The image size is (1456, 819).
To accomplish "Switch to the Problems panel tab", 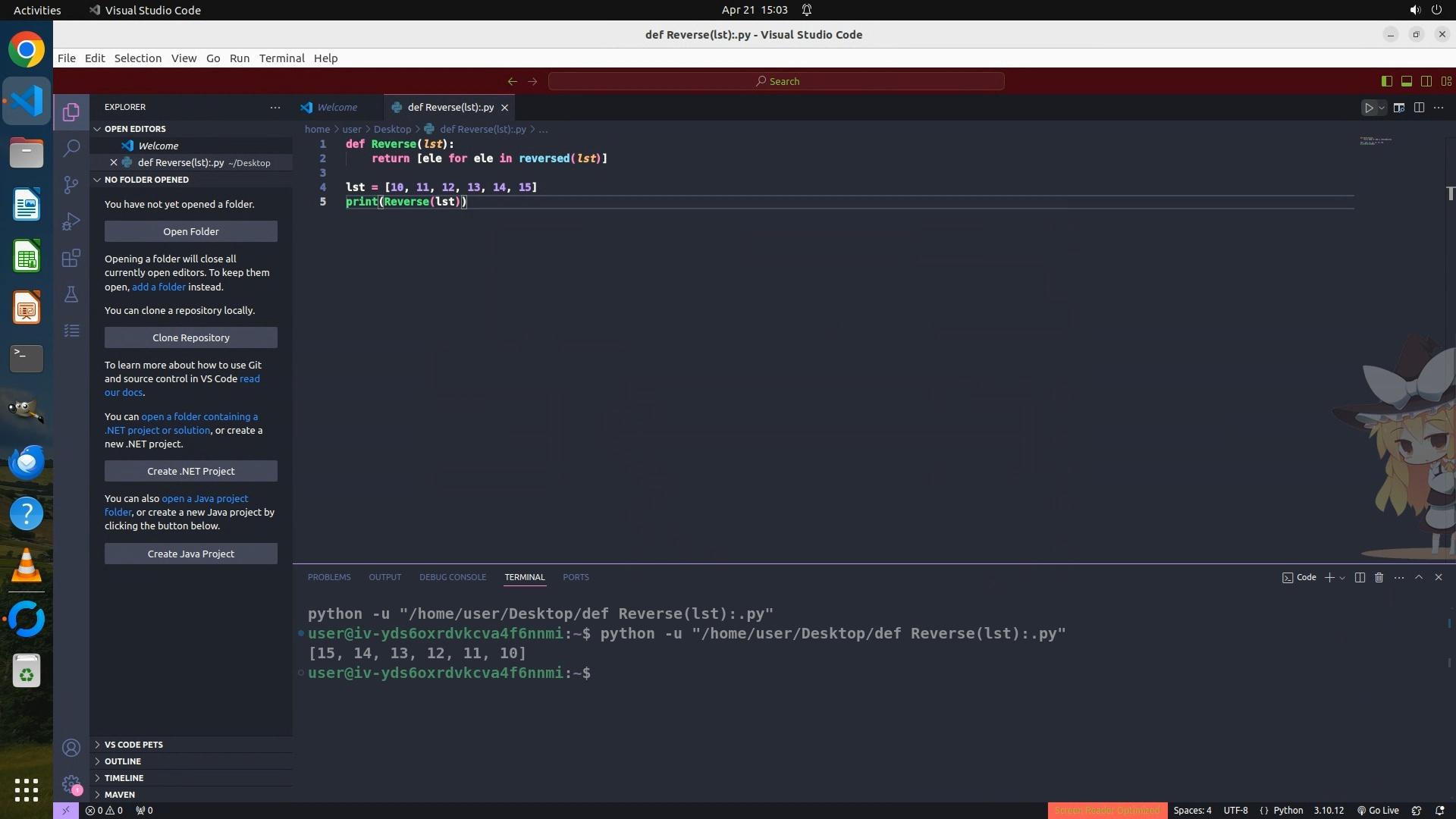I will pos(329,577).
